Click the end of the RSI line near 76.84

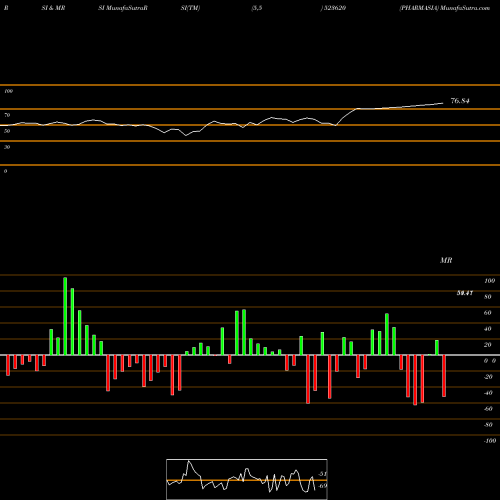[443, 103]
